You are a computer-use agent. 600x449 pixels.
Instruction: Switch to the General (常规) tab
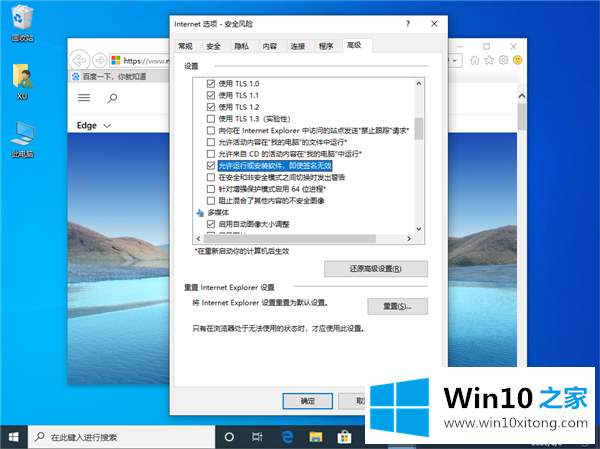coord(185,46)
